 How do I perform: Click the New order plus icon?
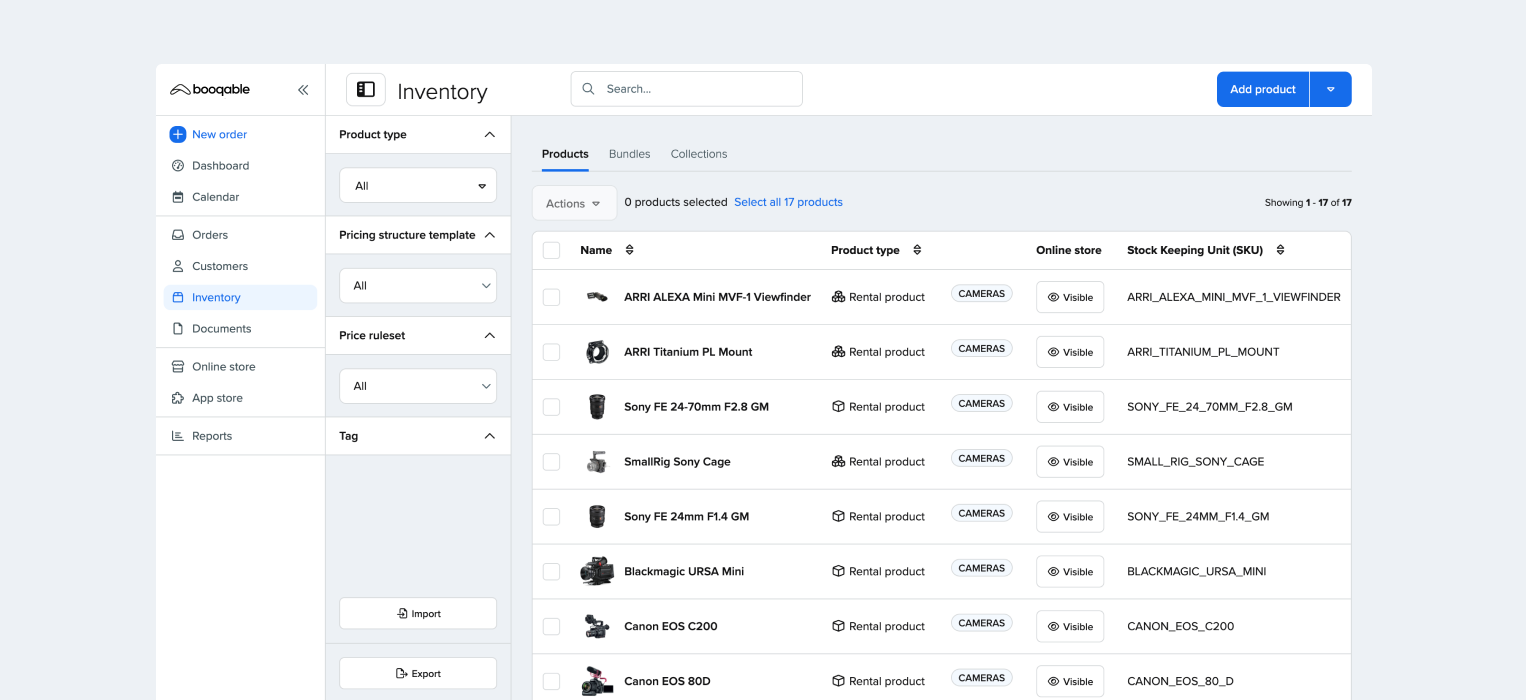(x=177, y=134)
